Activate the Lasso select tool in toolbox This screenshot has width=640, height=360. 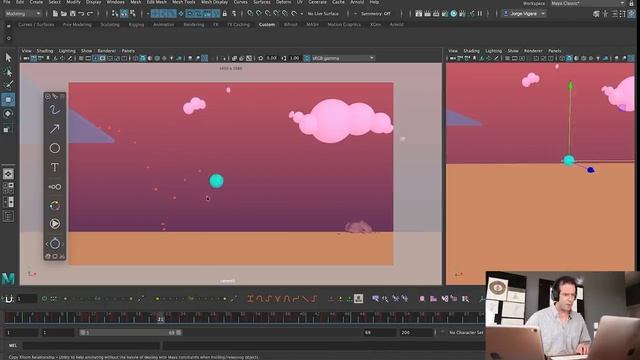pos(8,72)
